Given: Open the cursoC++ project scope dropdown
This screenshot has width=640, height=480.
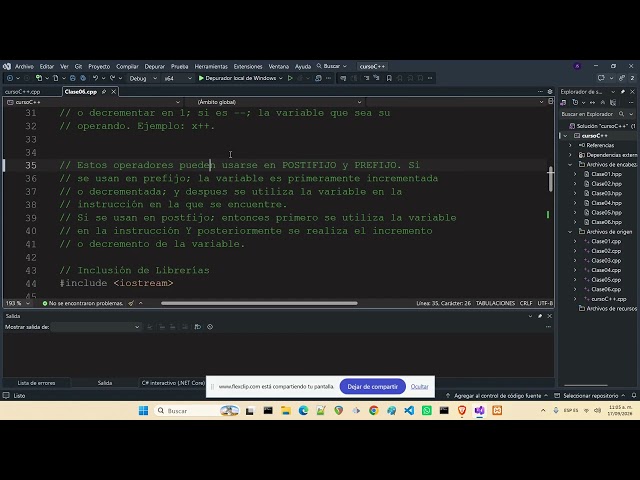Looking at the screenshot, I should [93, 102].
